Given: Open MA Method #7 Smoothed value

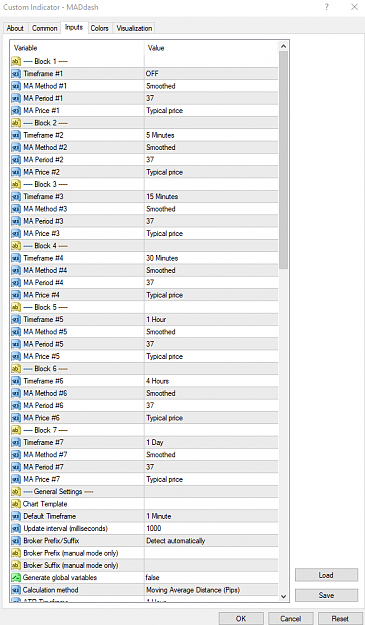Looking at the screenshot, I should coord(211,455).
